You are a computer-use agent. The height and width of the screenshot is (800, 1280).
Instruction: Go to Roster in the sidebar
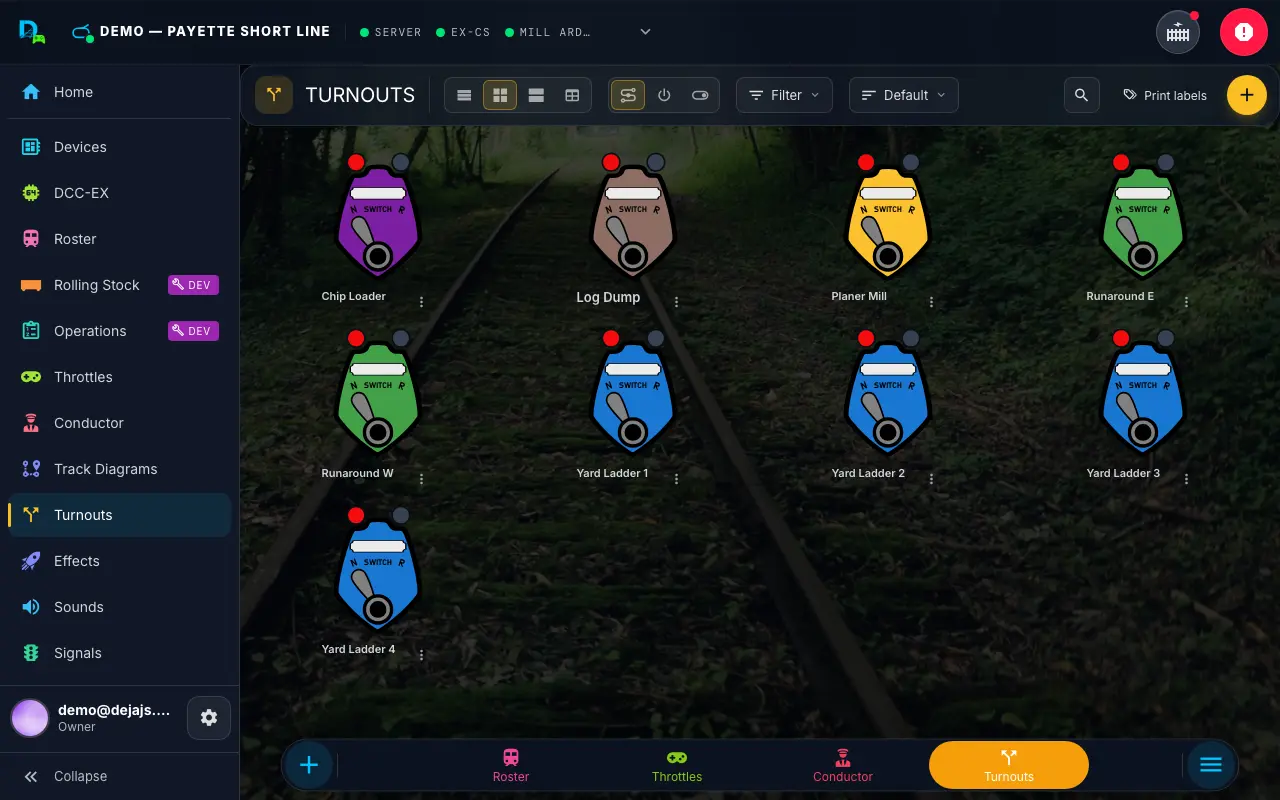[120, 239]
